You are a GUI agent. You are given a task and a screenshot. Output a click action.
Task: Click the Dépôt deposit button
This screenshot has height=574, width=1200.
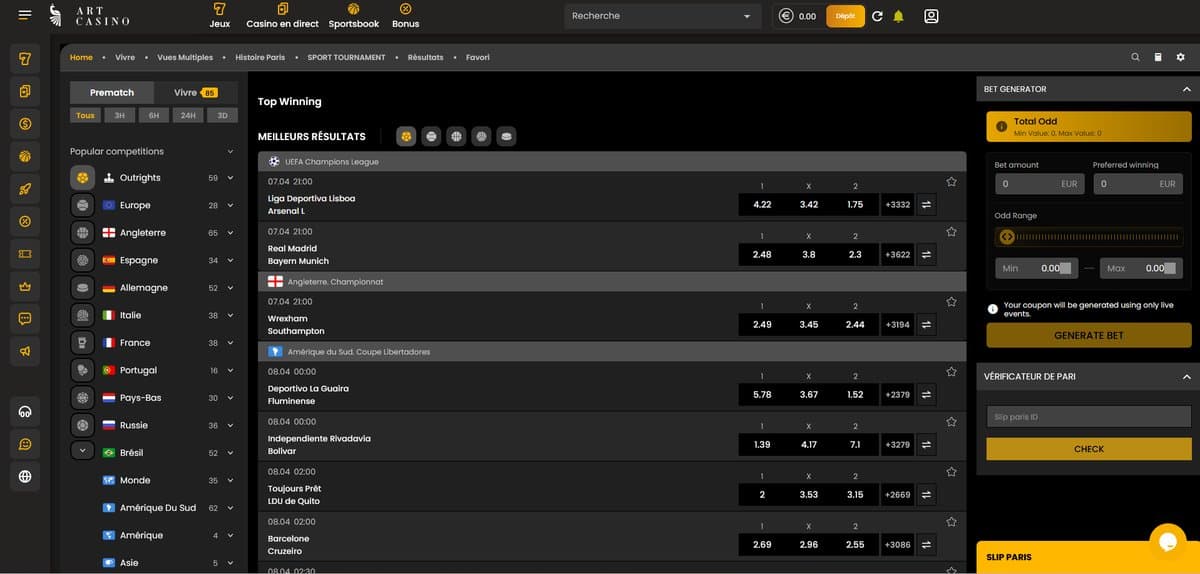coord(845,16)
